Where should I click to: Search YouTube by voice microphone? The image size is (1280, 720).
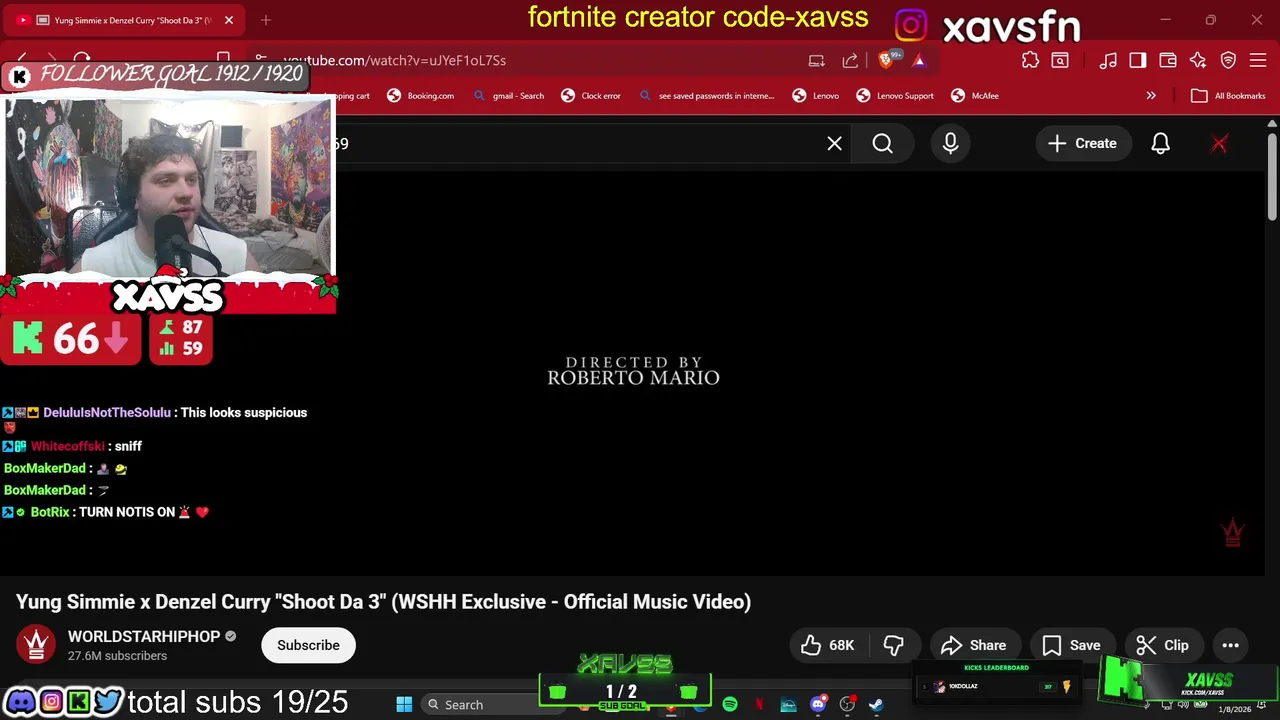951,143
